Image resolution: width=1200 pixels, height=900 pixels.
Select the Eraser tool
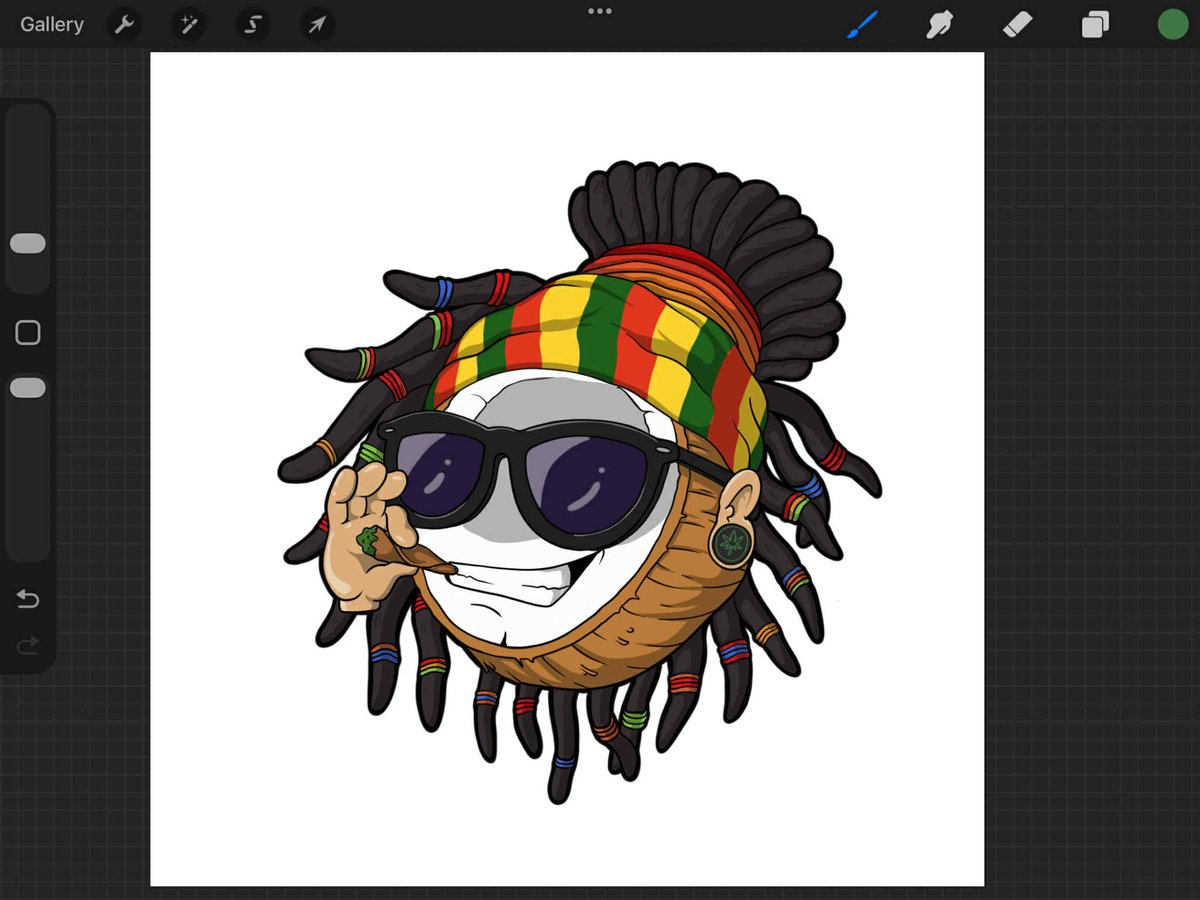pos(1017,25)
